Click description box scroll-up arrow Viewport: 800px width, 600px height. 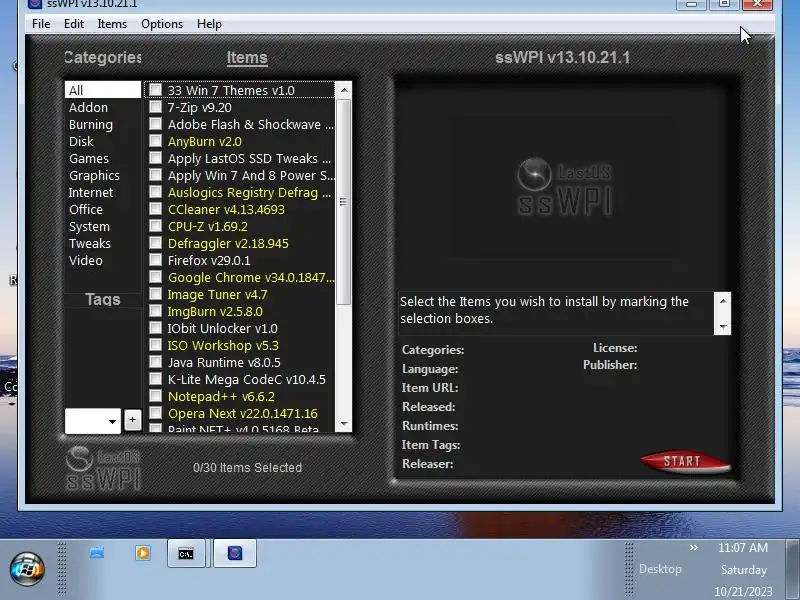(x=723, y=301)
